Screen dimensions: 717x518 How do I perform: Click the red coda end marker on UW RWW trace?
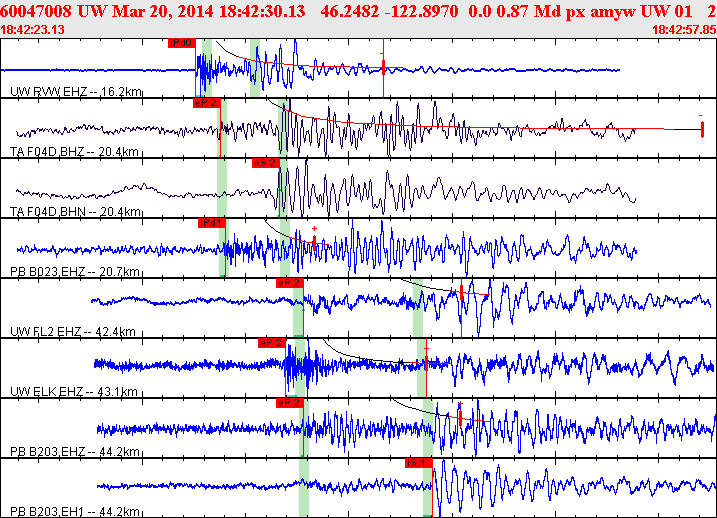(383, 67)
